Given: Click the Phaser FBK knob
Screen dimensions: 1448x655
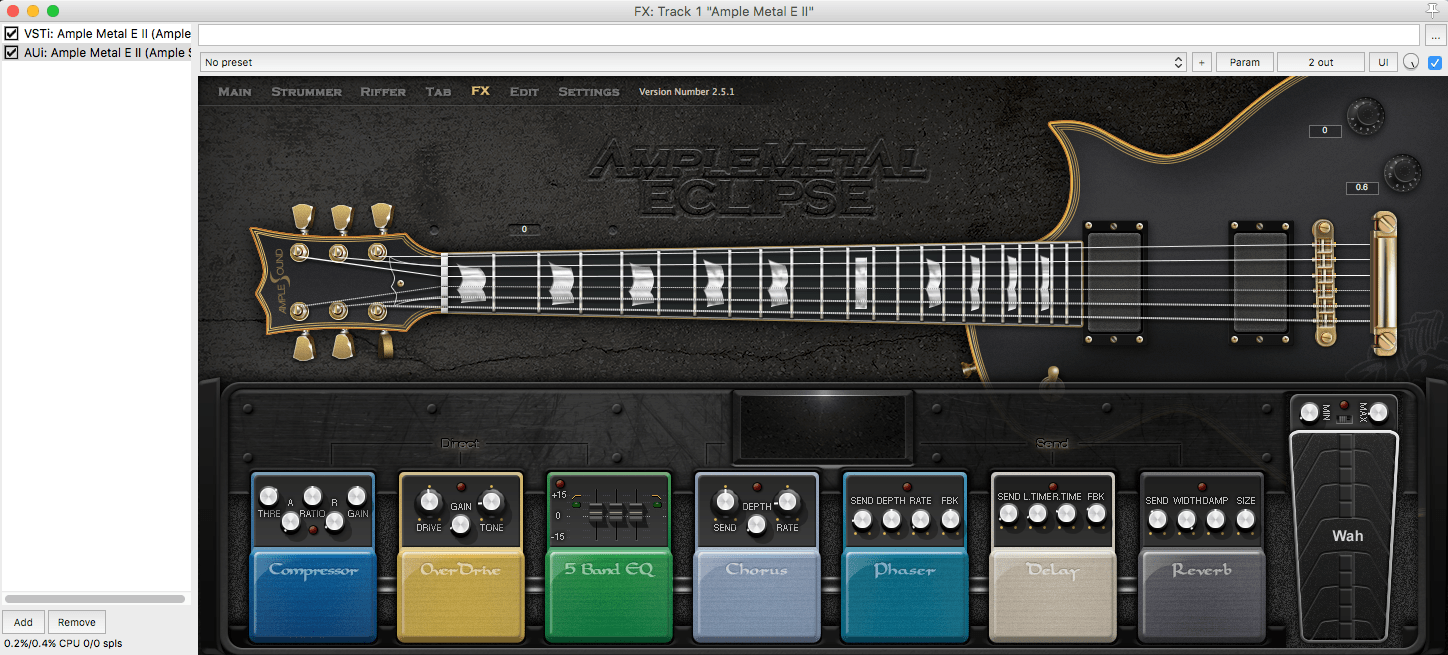Looking at the screenshot, I should coord(950,519).
